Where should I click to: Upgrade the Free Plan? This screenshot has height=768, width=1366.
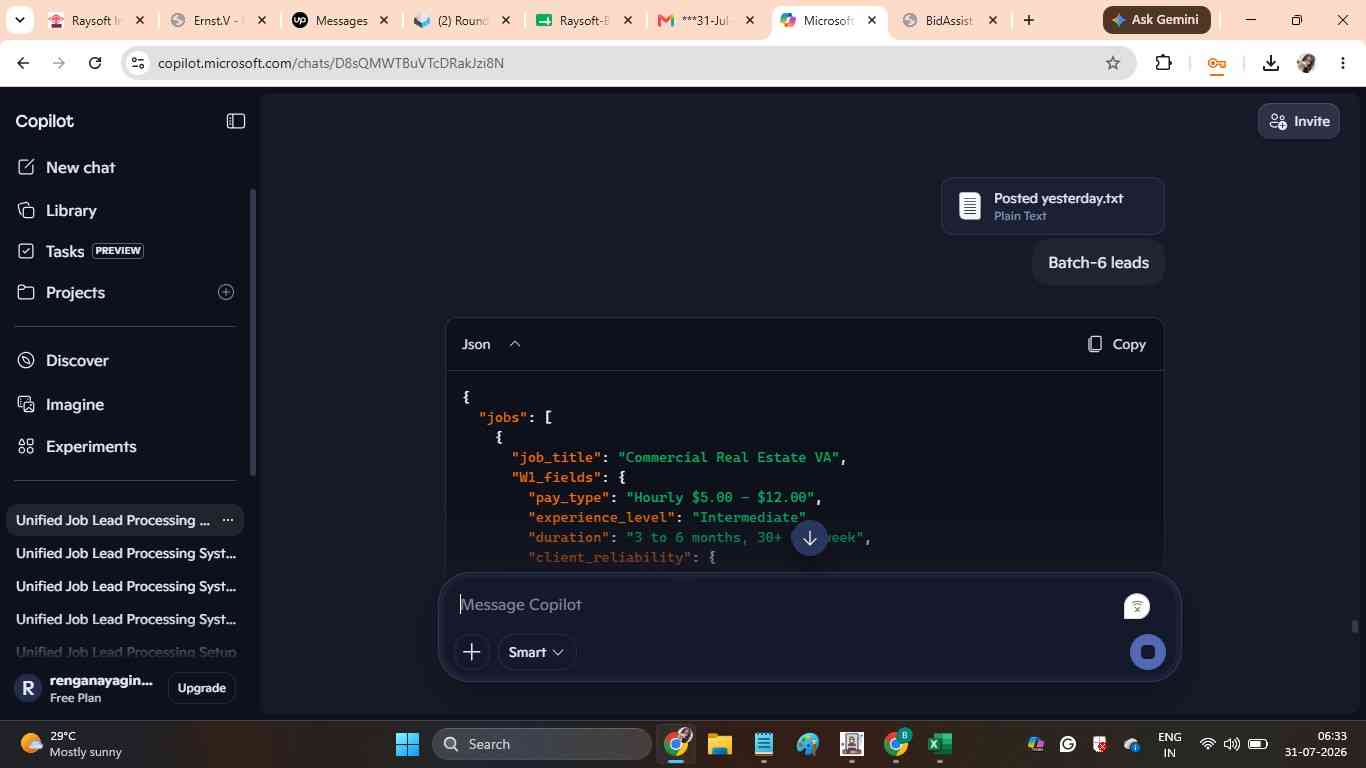point(201,688)
